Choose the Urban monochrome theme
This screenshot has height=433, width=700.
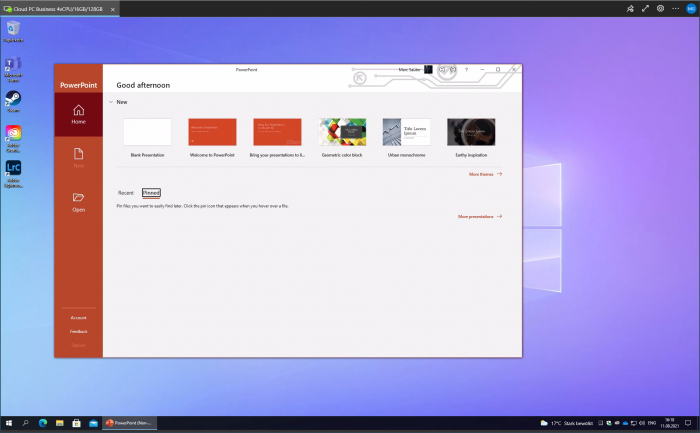pos(407,137)
